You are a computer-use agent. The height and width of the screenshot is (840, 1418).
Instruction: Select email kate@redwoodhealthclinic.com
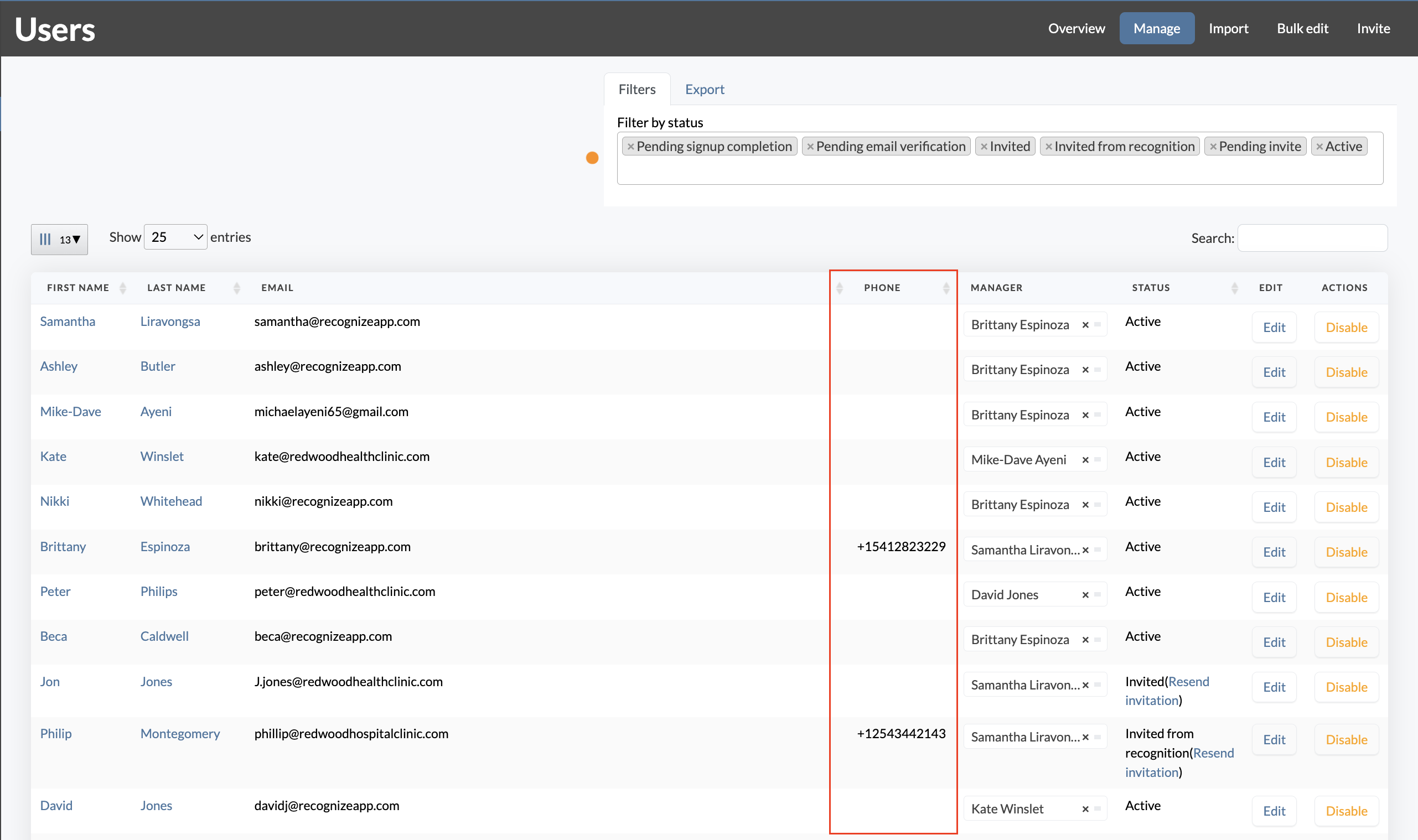pos(342,457)
